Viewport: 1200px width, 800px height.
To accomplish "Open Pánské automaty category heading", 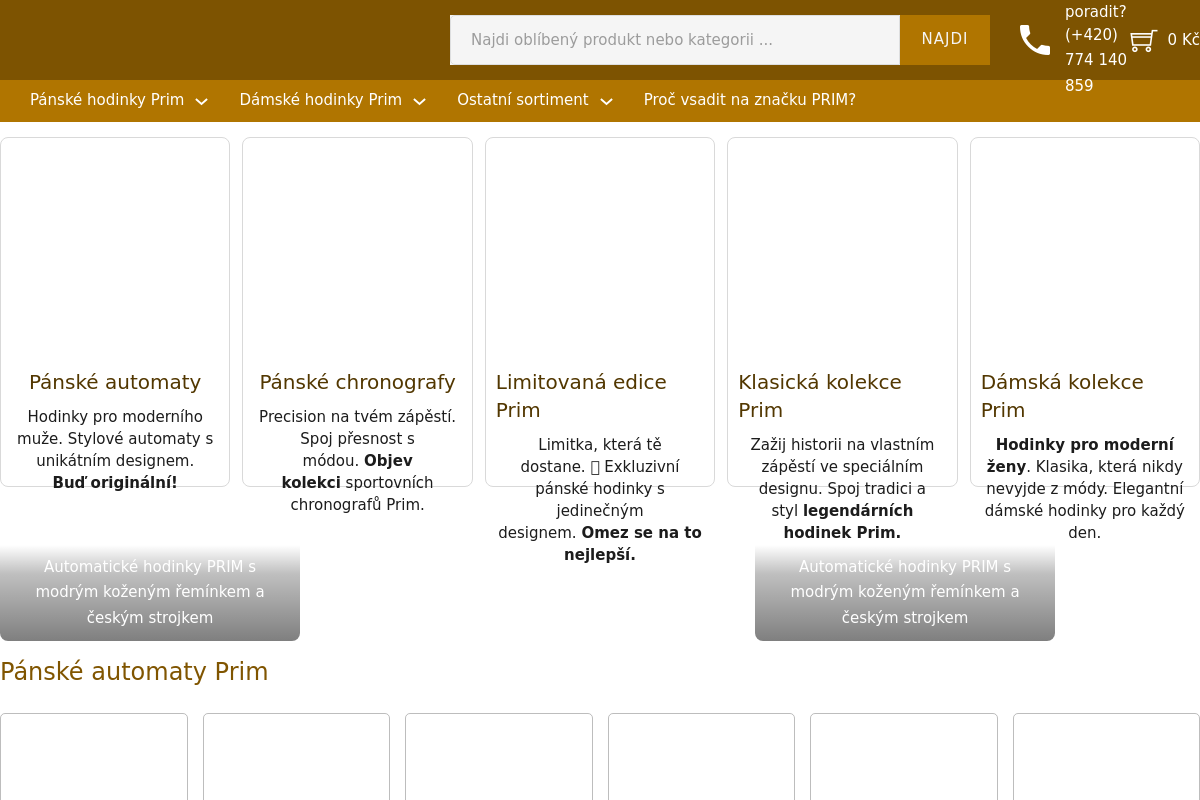I will tap(115, 382).
